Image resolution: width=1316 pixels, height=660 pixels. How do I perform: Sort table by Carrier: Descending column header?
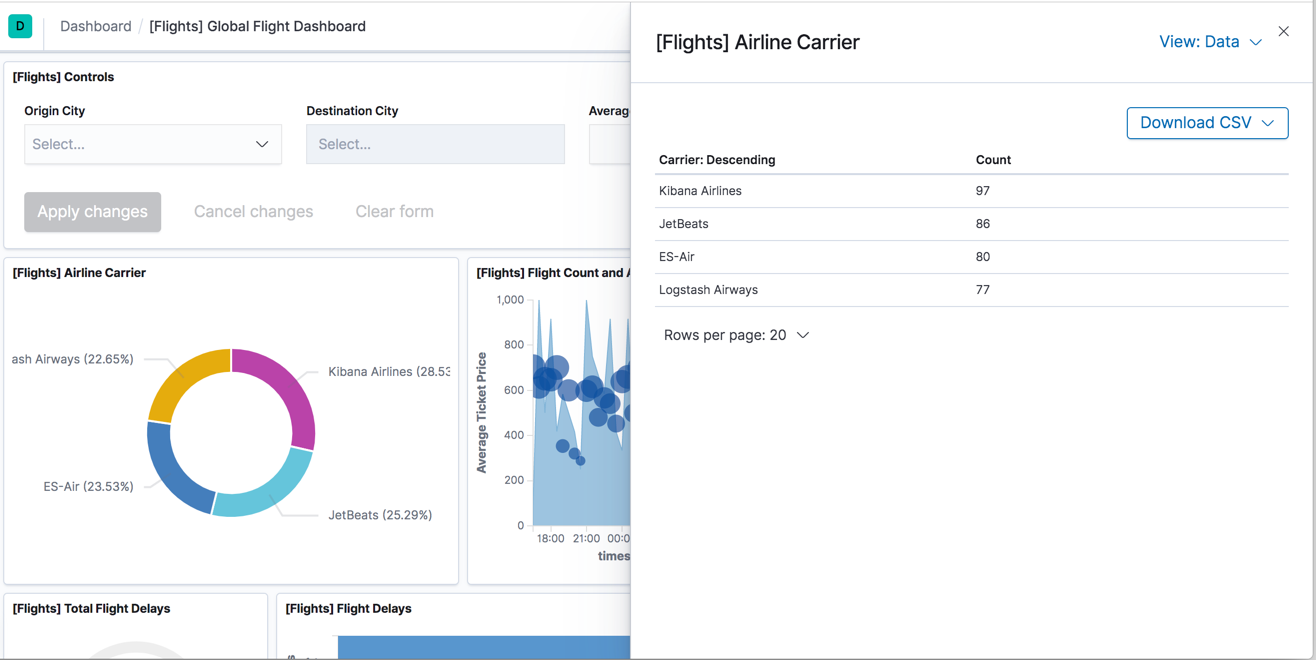tap(717, 160)
